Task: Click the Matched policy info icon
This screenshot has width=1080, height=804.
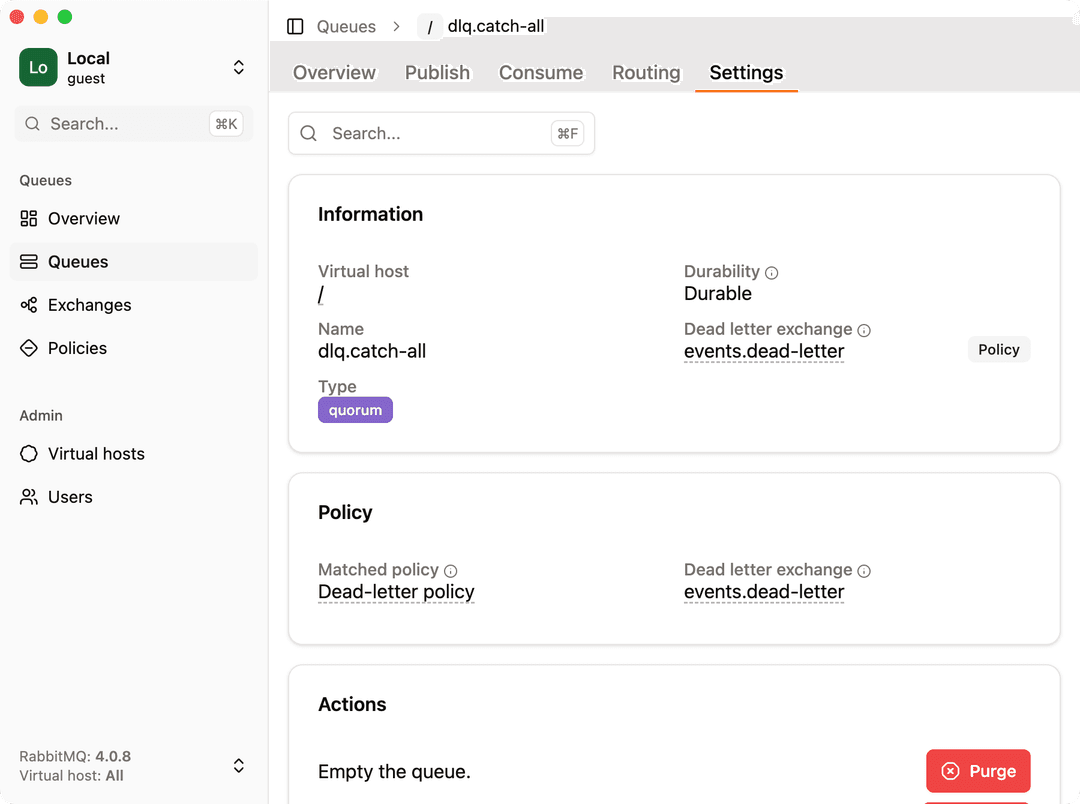Action: pyautogui.click(x=449, y=570)
